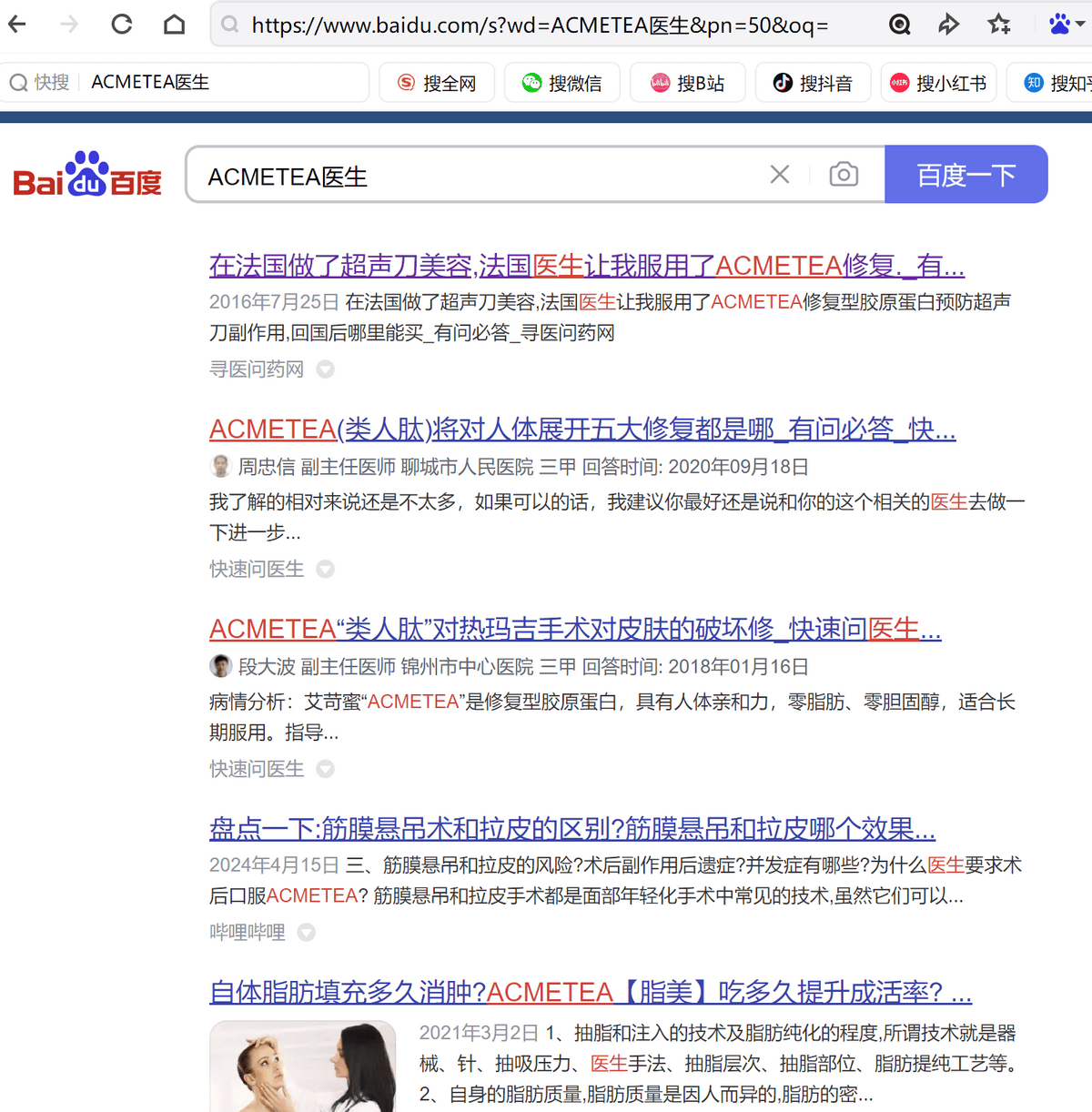
Task: Click snippet date 2021年3月2日
Action: point(479,1034)
